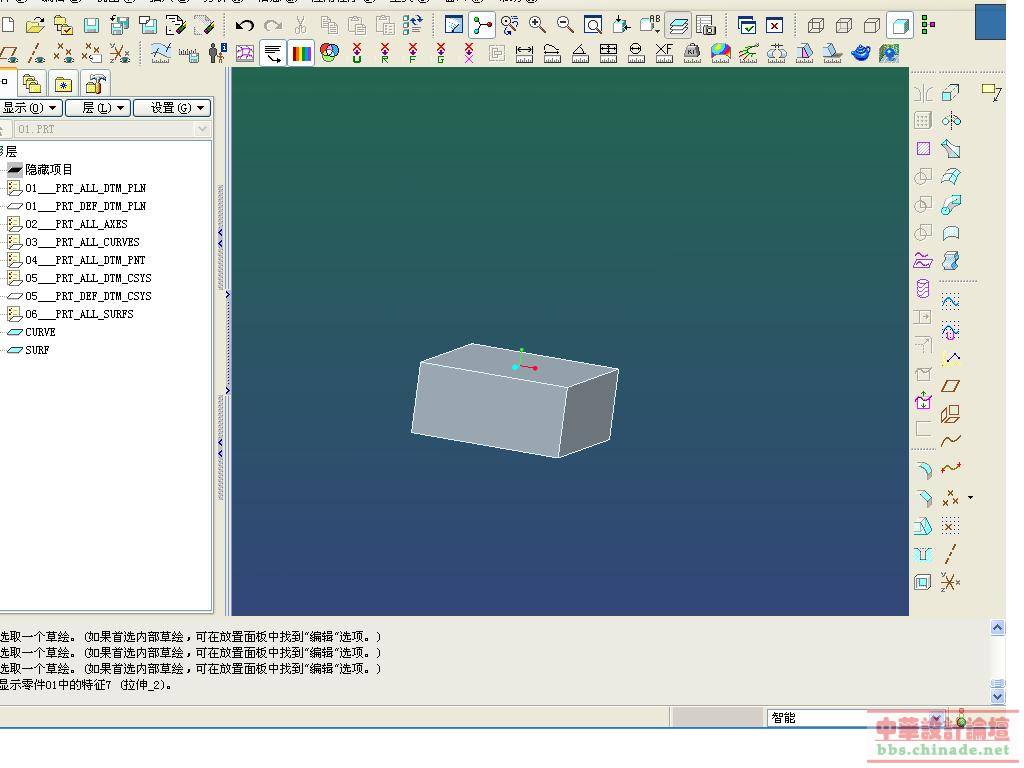This screenshot has width=1024, height=768.
Task: Toggle datum plane display
Action: tap(10, 53)
